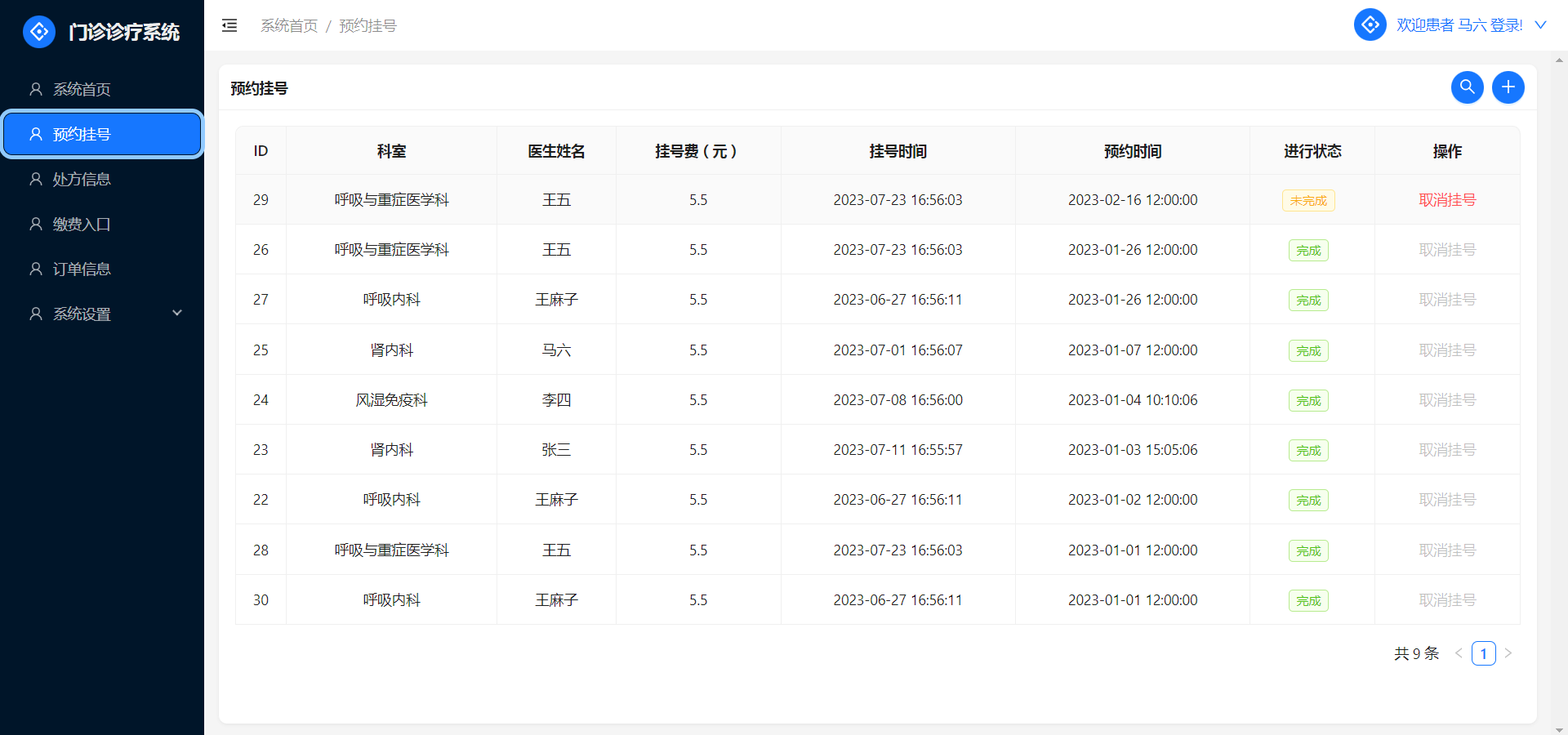1568x735 pixels.
Task: Click the 完成 status tag in row ID 30
Action: [1308, 601]
